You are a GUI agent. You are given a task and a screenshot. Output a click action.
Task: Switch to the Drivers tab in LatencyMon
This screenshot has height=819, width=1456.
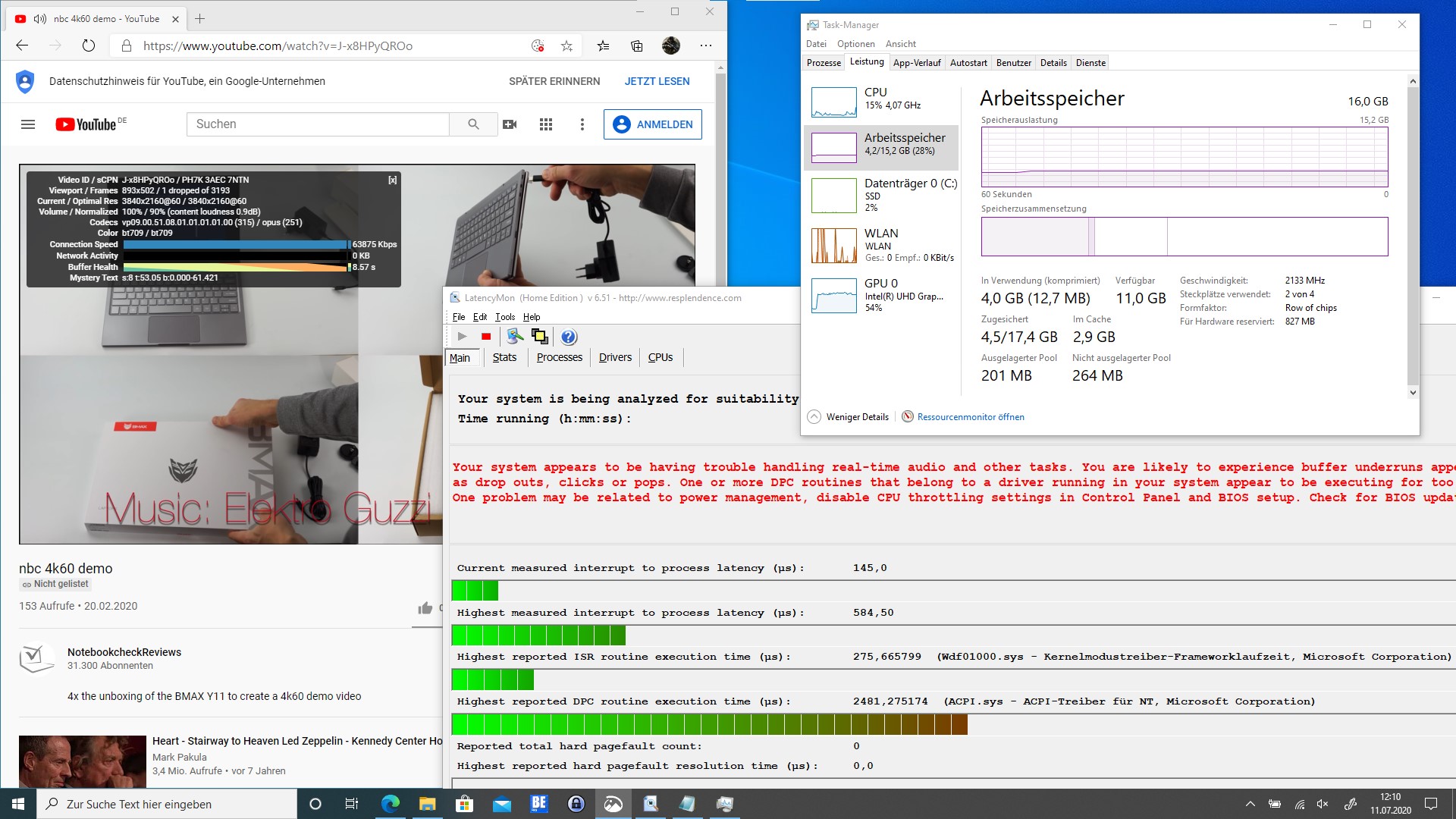tap(614, 357)
